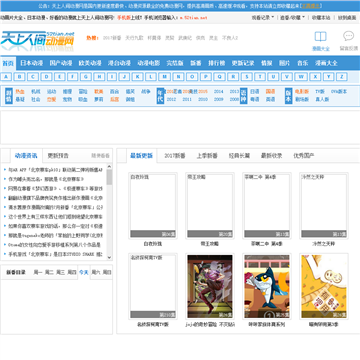Open 动漫电影 in the navigation bar
360x360 pixels.
coord(149,63)
